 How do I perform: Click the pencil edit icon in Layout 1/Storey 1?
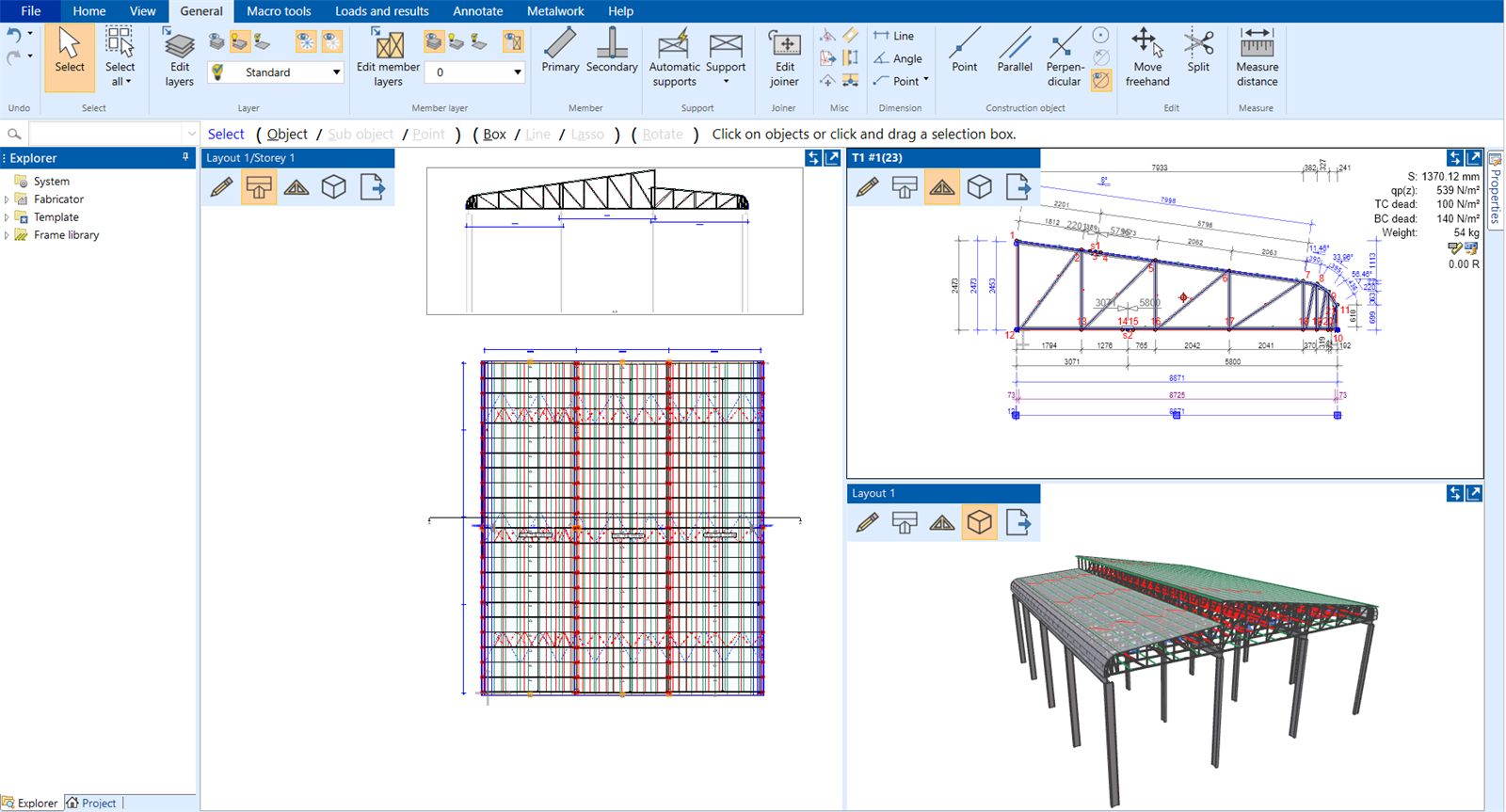pos(222,187)
